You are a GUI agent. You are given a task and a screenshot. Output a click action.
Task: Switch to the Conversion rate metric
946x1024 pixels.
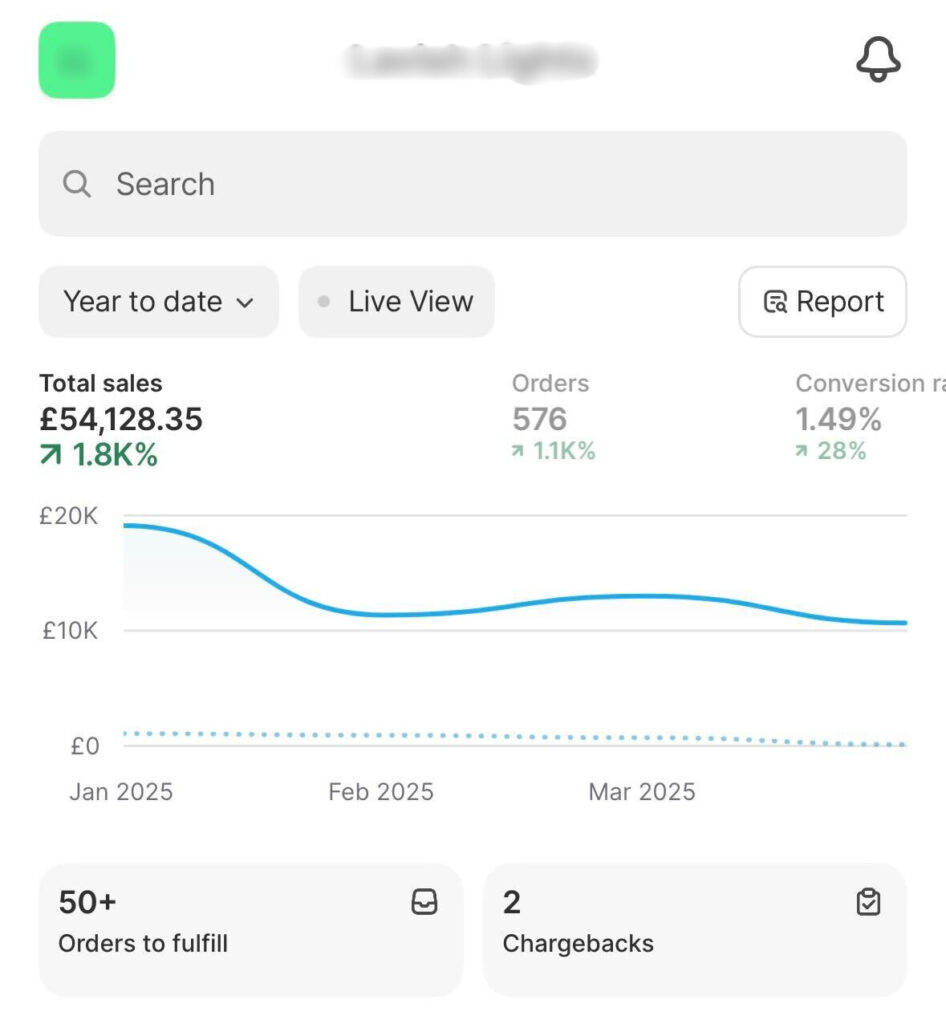860,418
